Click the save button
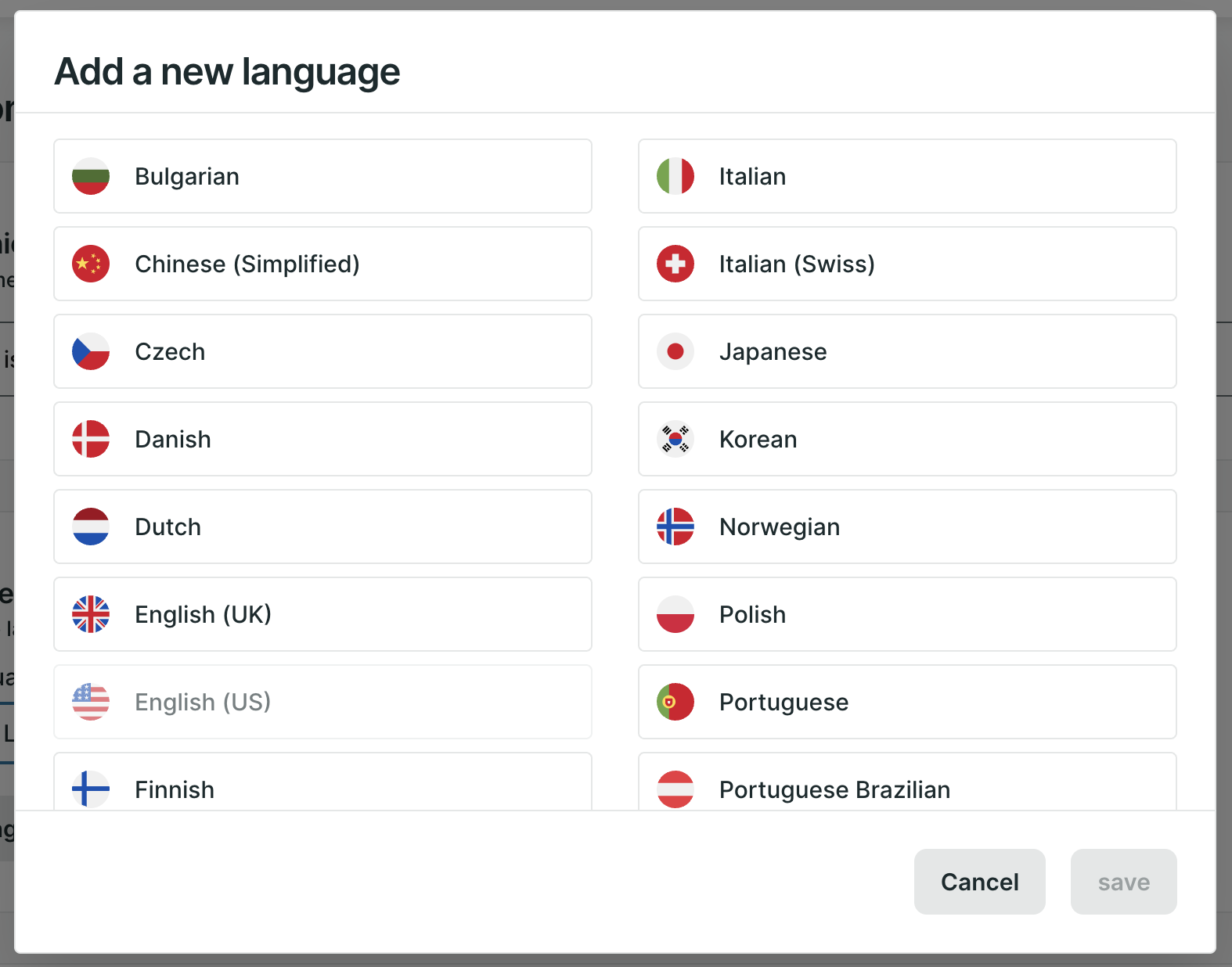This screenshot has height=967, width=1232. click(x=1123, y=882)
